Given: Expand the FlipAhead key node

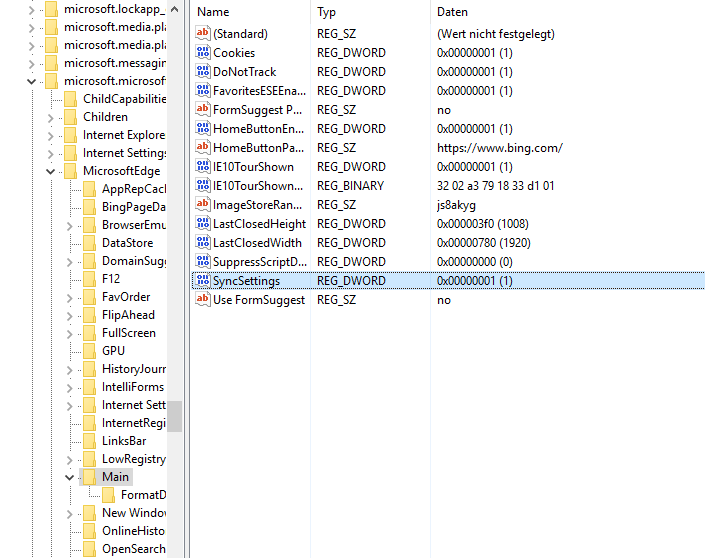Looking at the screenshot, I should (x=69, y=316).
